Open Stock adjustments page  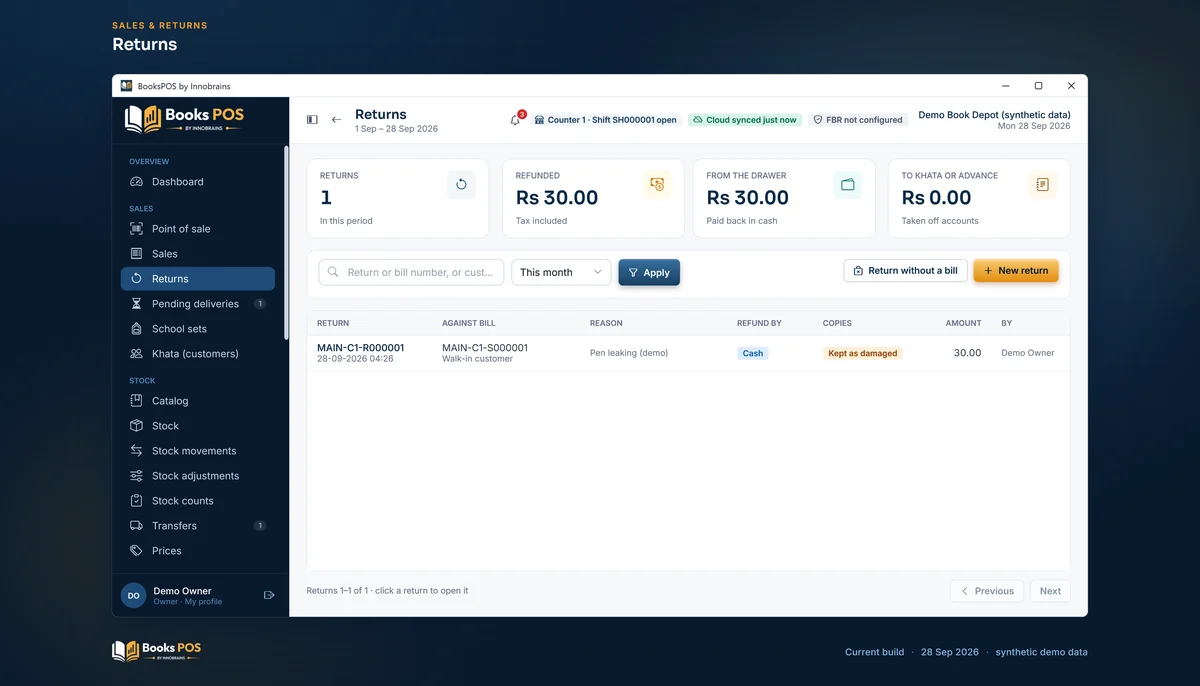197,476
